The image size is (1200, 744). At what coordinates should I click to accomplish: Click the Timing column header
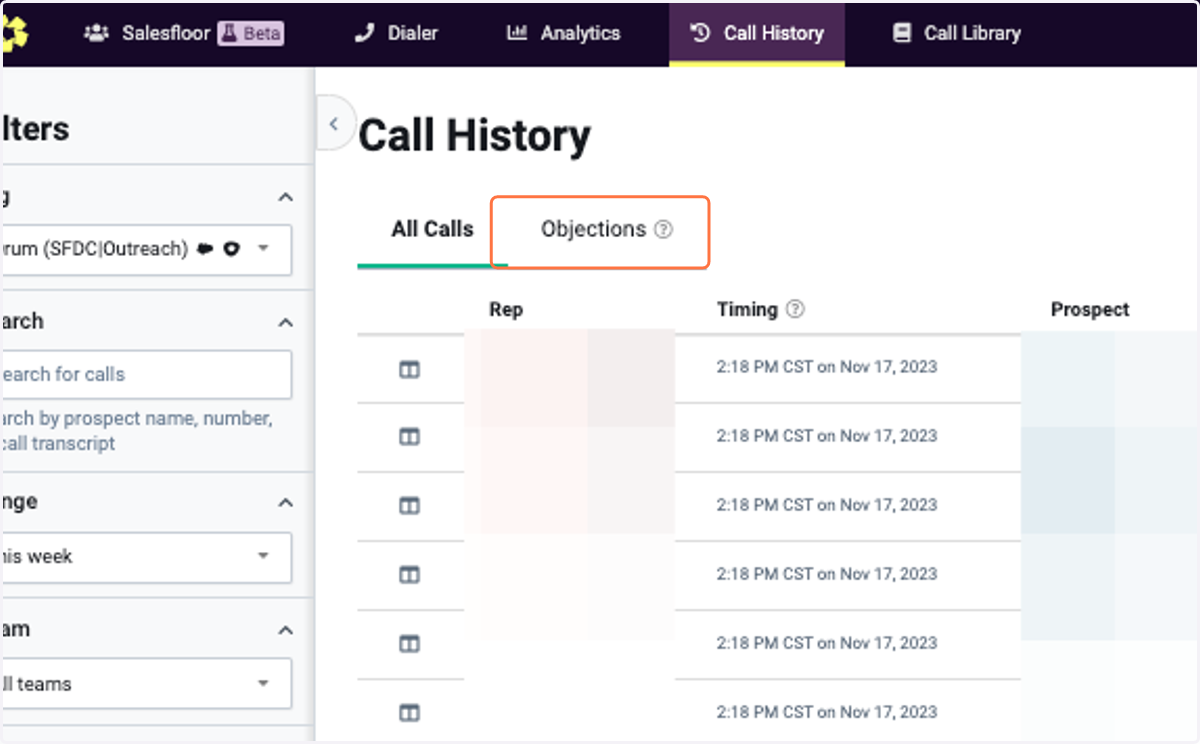[x=747, y=310]
